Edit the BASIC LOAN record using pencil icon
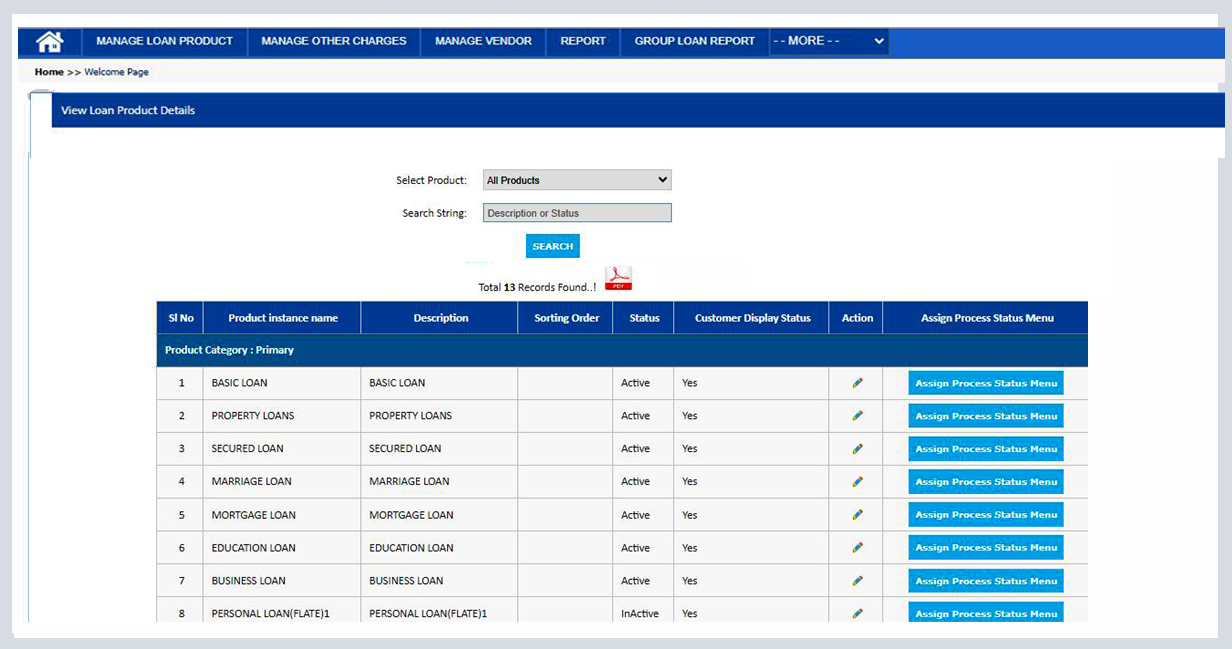 857,382
